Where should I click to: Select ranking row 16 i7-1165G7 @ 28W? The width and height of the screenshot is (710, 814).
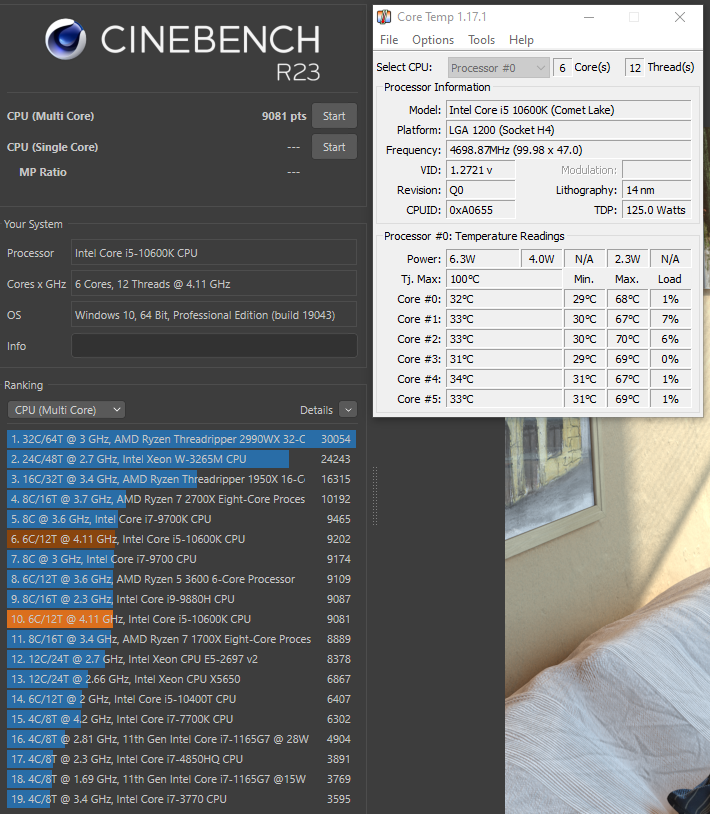(x=182, y=739)
